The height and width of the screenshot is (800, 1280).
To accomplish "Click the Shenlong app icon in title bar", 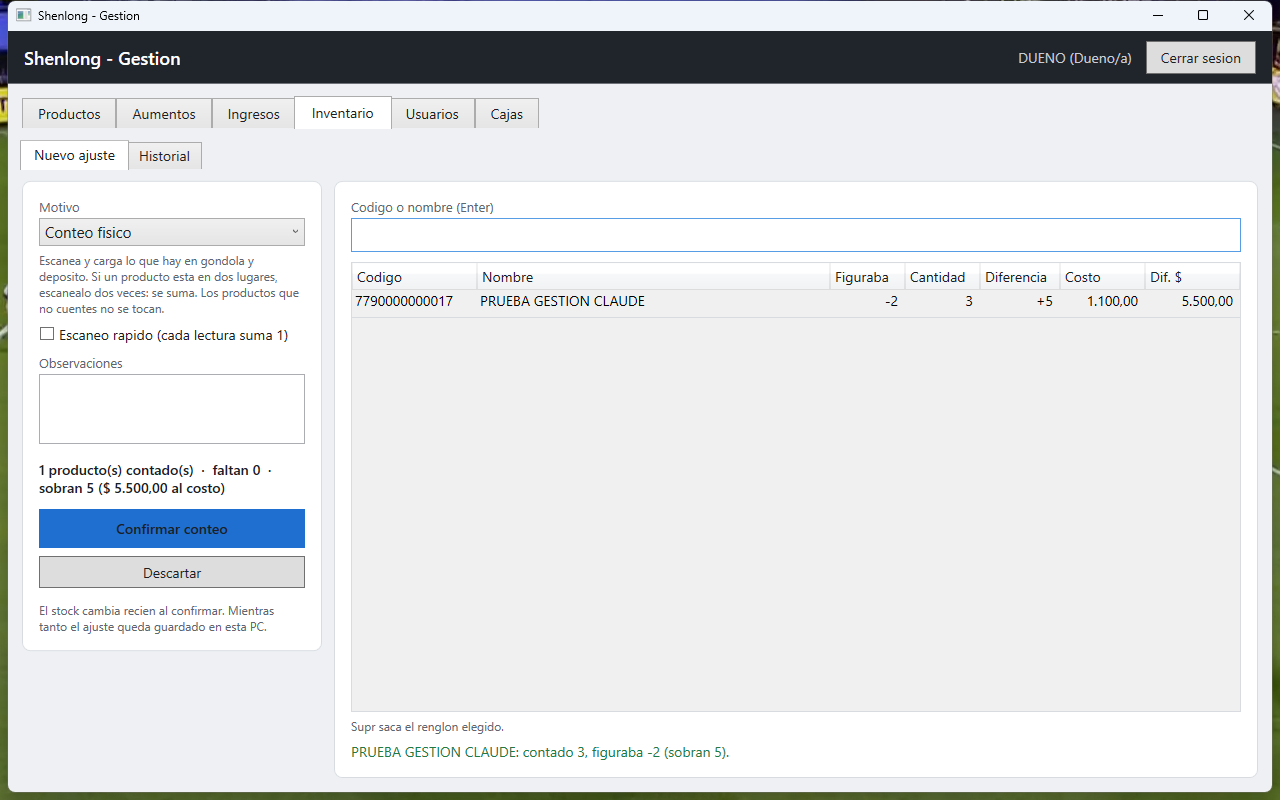I will point(24,15).
